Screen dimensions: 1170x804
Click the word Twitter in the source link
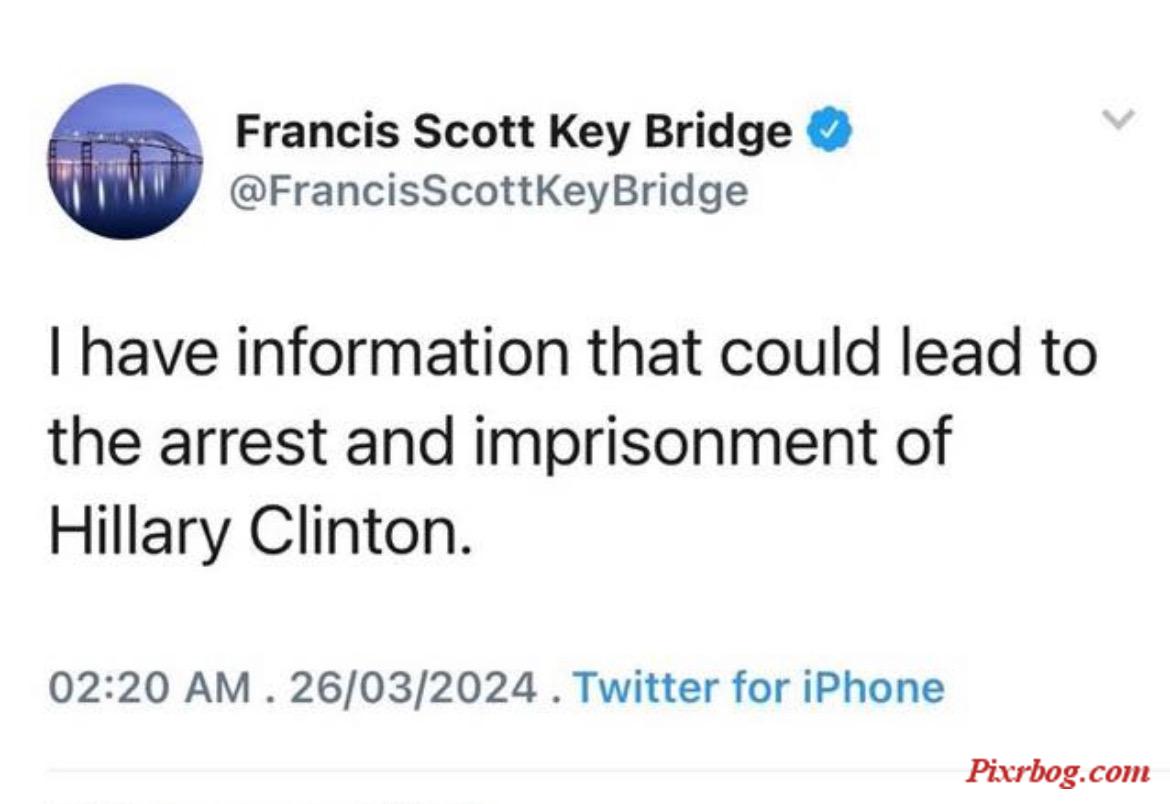click(x=645, y=687)
